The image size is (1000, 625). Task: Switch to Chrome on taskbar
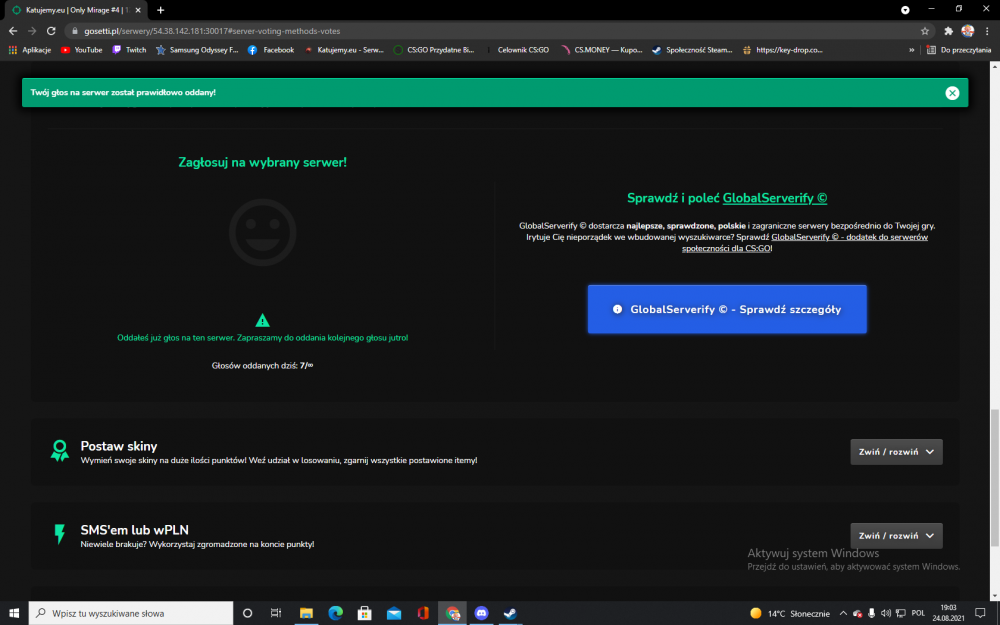pos(453,614)
